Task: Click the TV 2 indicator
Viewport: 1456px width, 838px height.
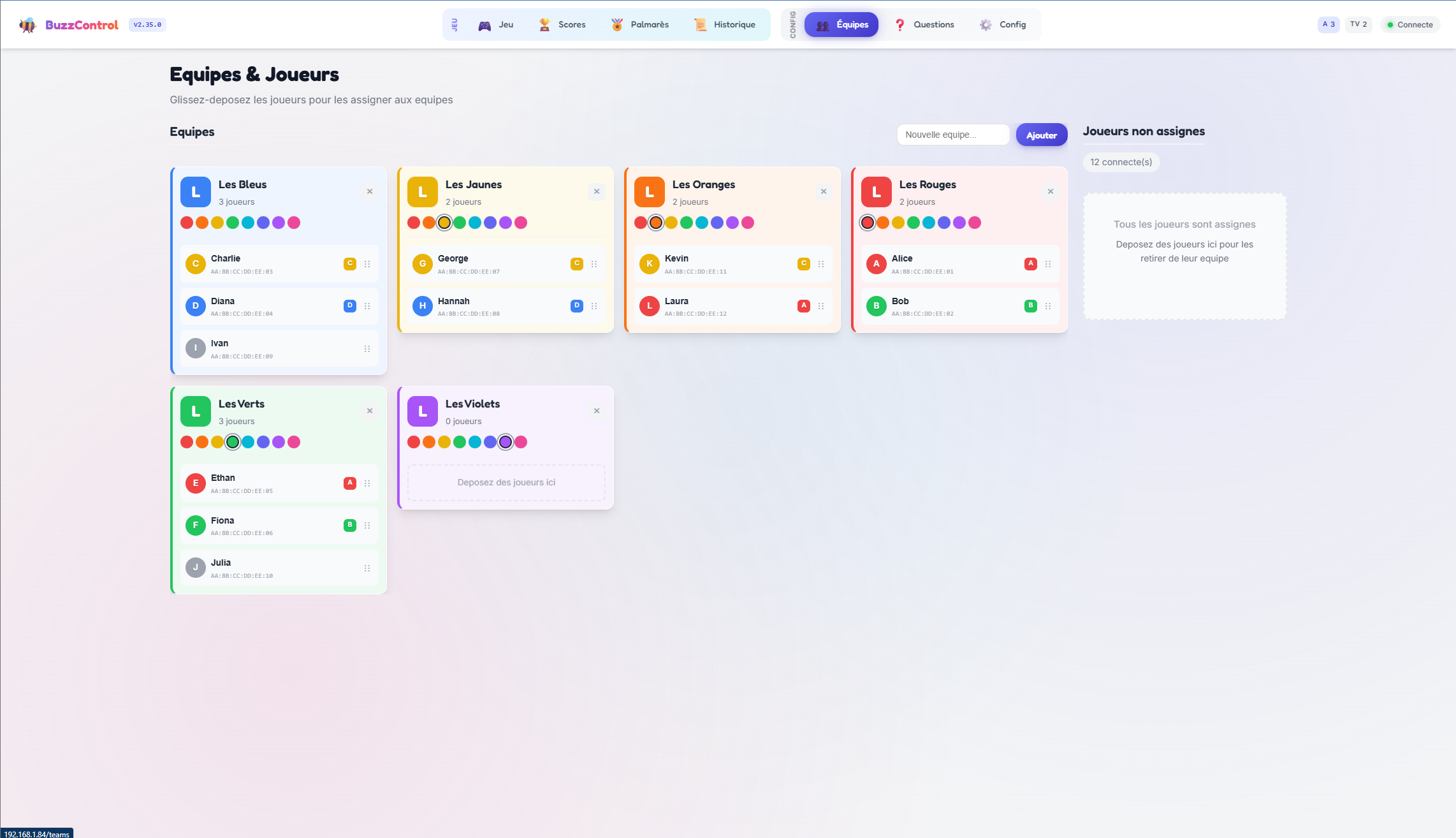Action: 1358,24
